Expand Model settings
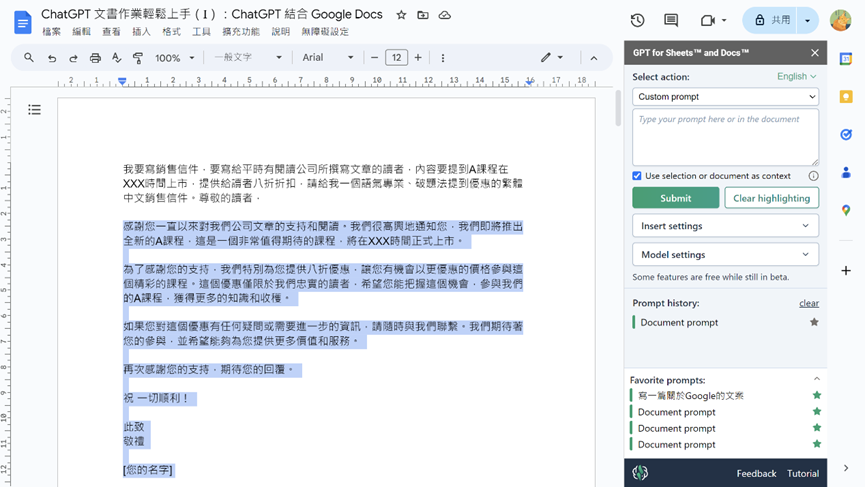This screenshot has height=487, width=865. tap(725, 254)
